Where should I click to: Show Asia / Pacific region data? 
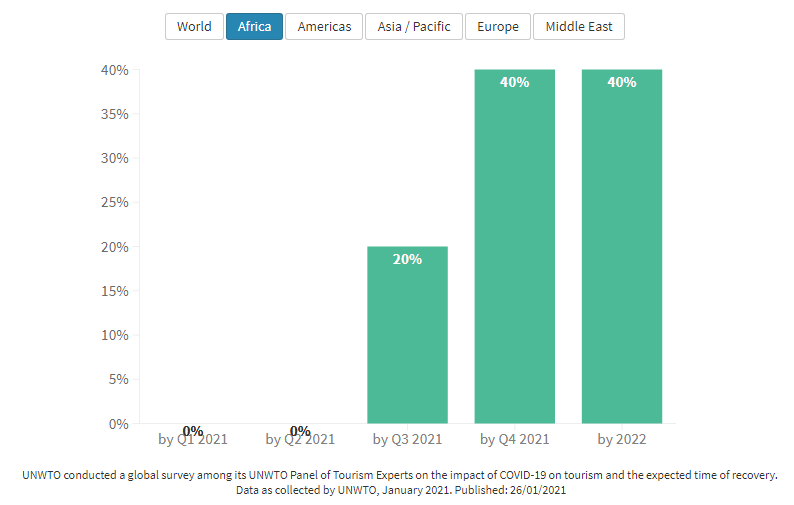tap(414, 27)
